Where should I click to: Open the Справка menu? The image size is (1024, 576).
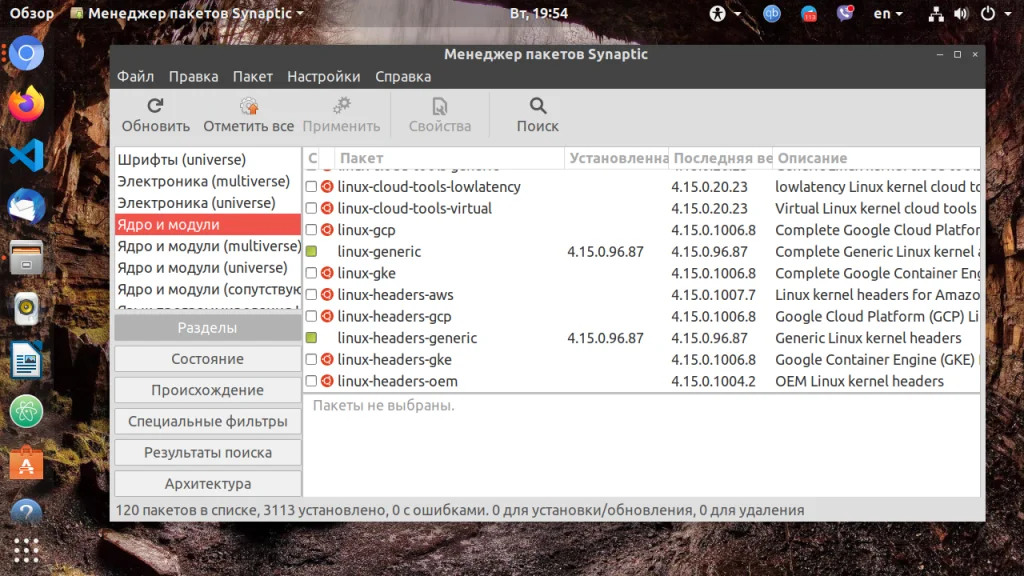(x=403, y=76)
